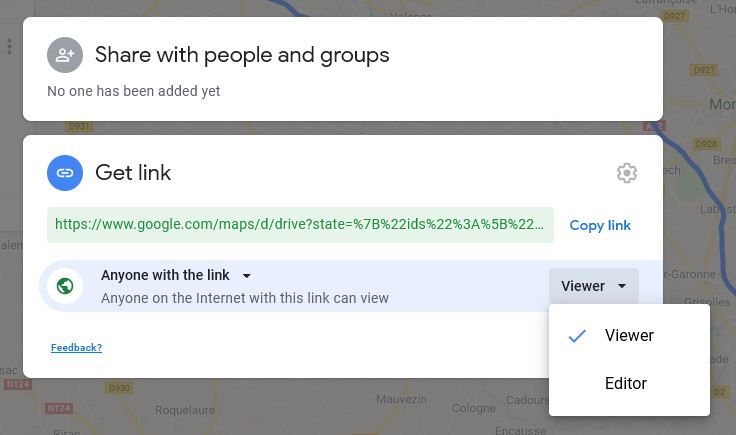Open link settings gear icon

click(627, 173)
